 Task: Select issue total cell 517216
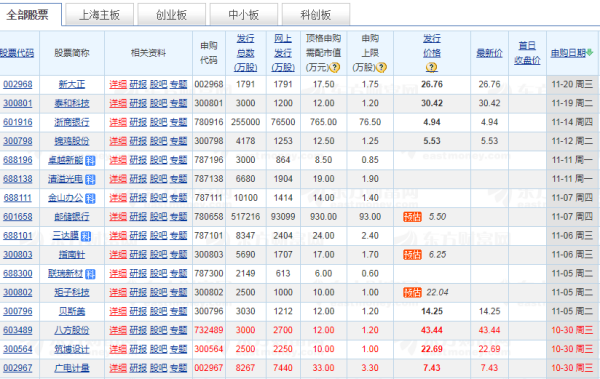point(245,217)
